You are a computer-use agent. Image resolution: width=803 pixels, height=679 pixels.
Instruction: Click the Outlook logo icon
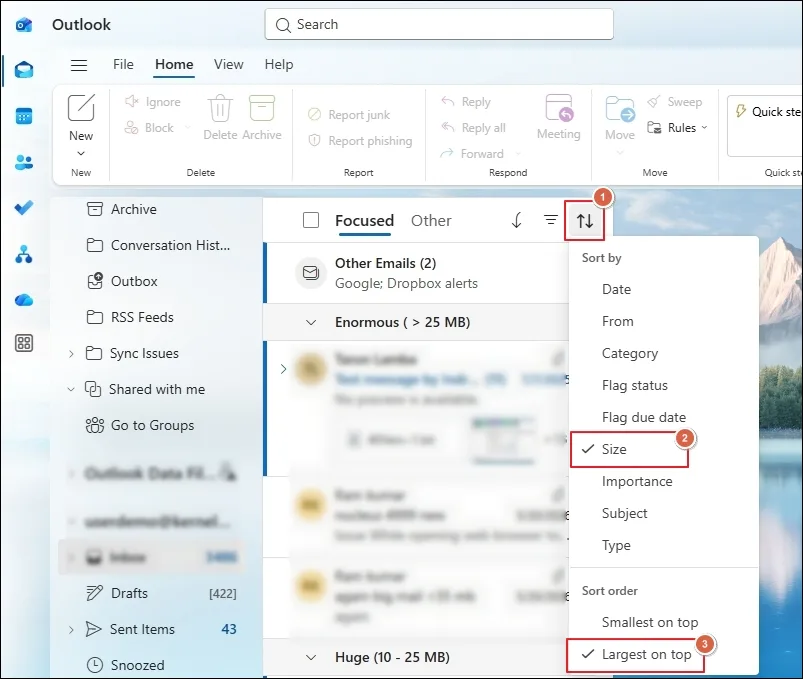click(24, 25)
